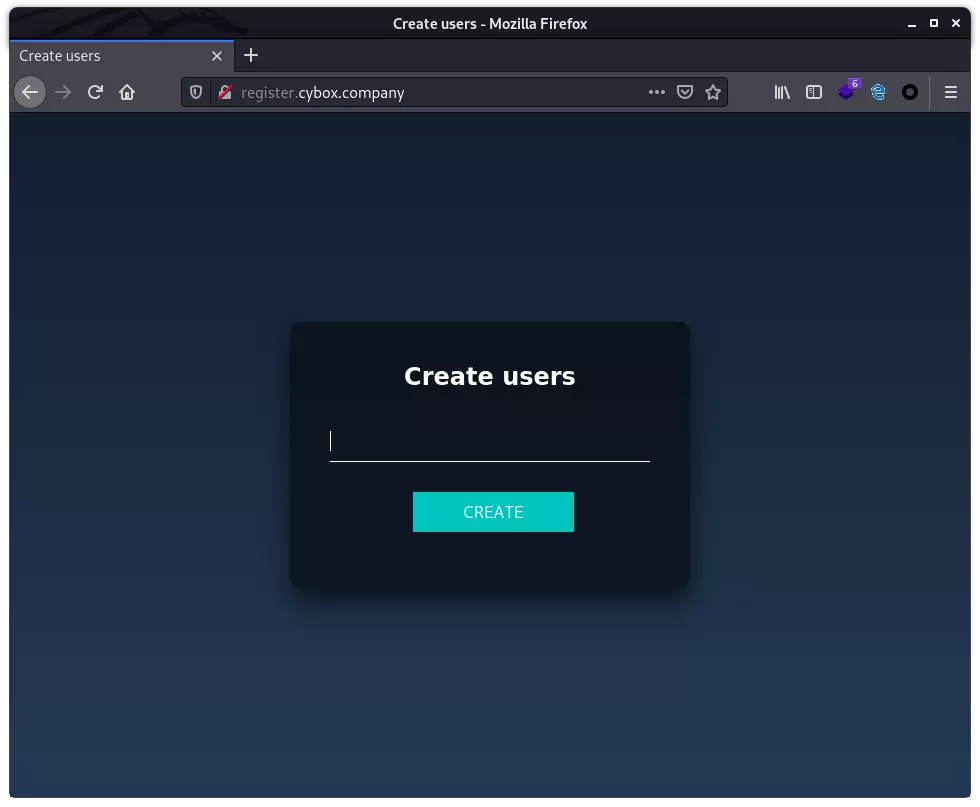Reload the current page

(95, 92)
